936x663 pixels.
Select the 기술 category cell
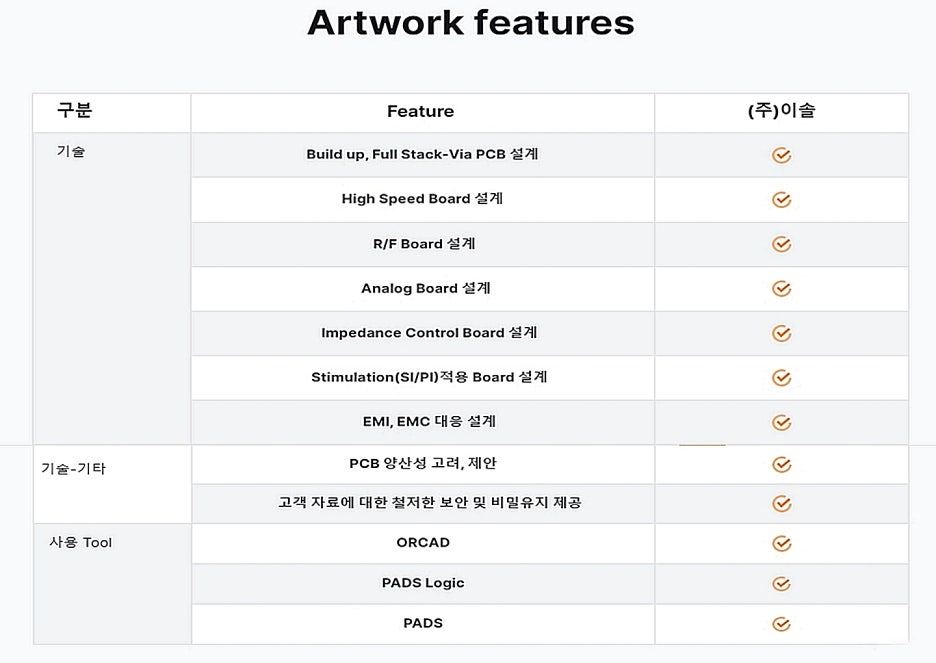[x=112, y=288]
